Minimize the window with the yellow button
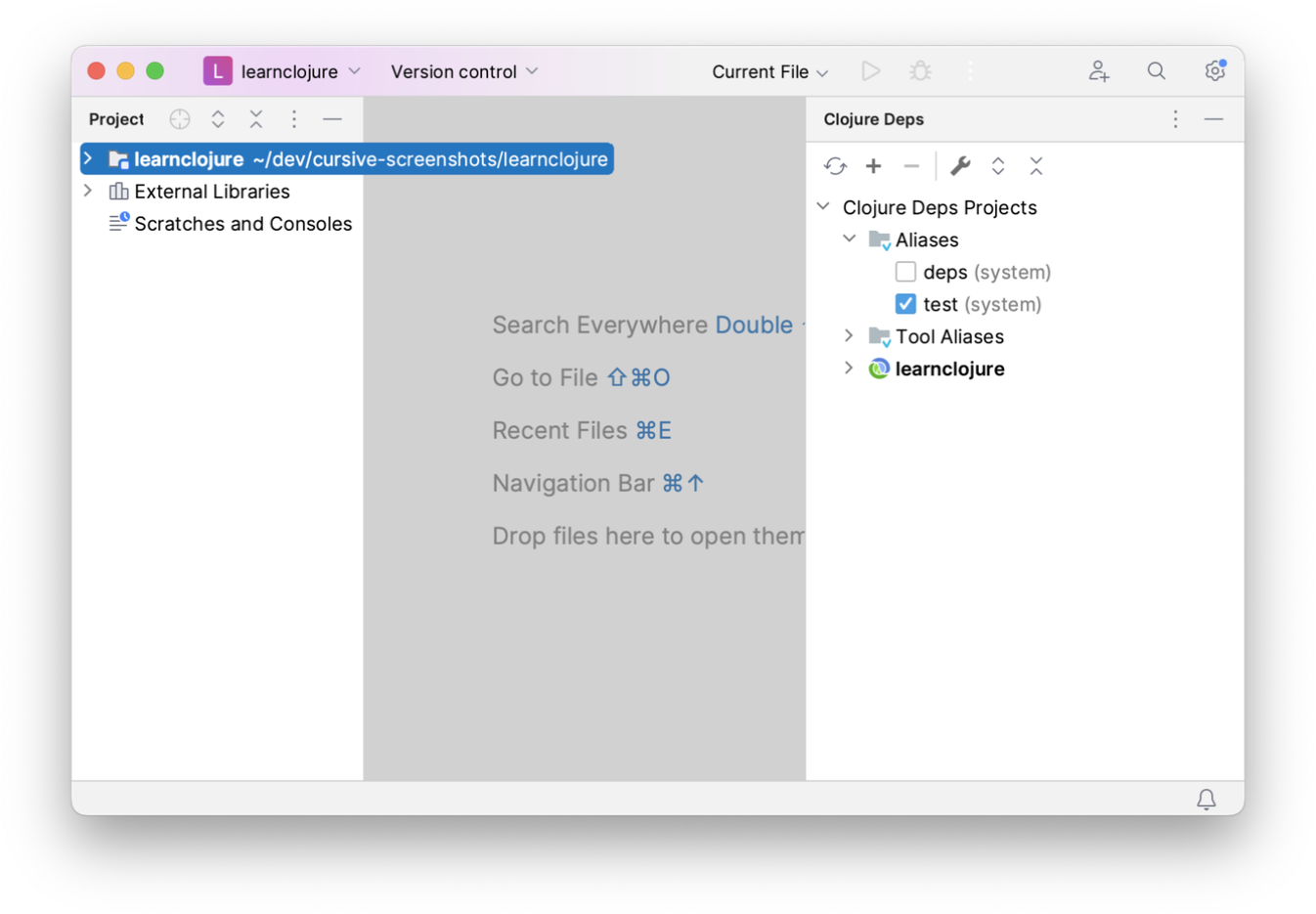 tap(125, 70)
